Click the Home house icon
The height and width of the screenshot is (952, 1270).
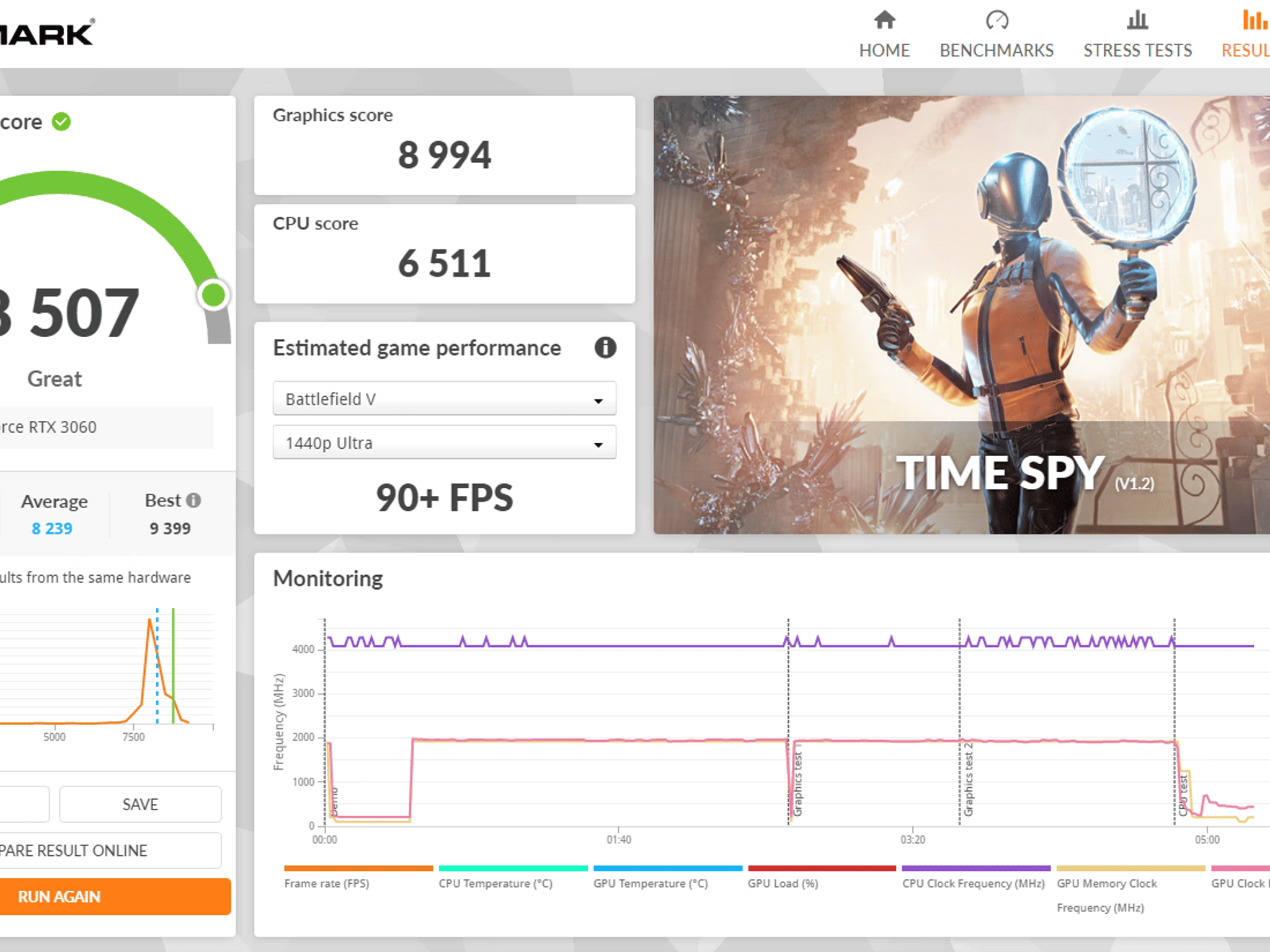pos(884,20)
